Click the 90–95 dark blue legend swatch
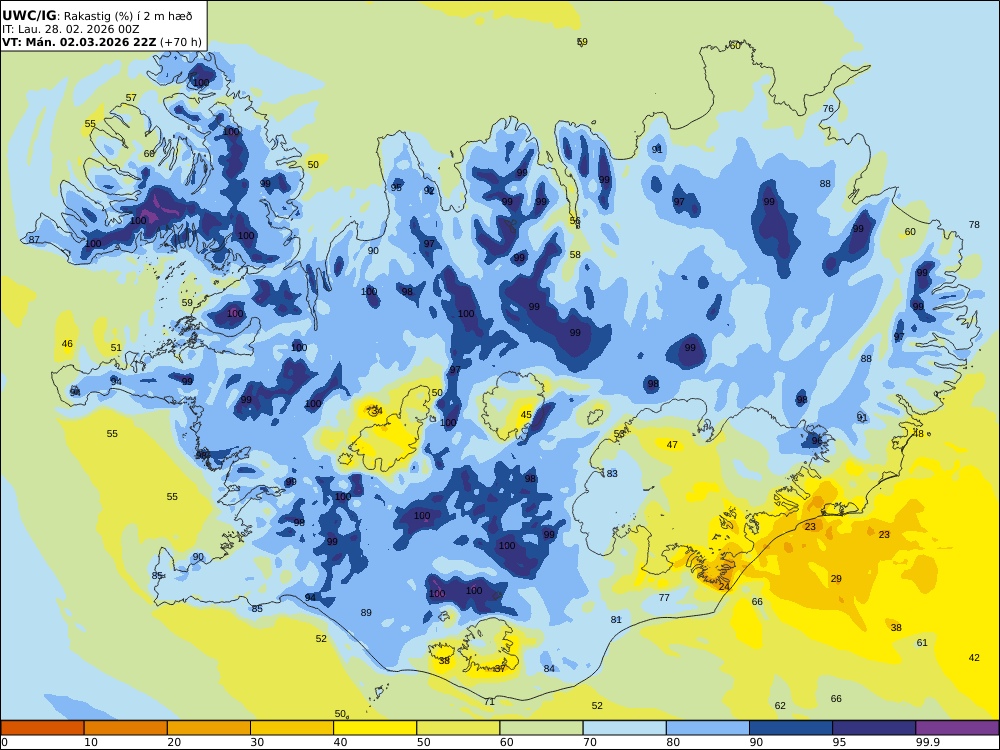Image resolution: width=1000 pixels, height=750 pixels. [x=791, y=728]
